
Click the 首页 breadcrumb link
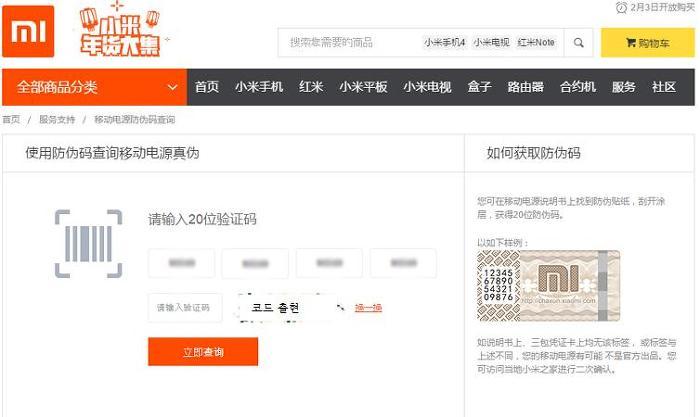pyautogui.click(x=11, y=120)
